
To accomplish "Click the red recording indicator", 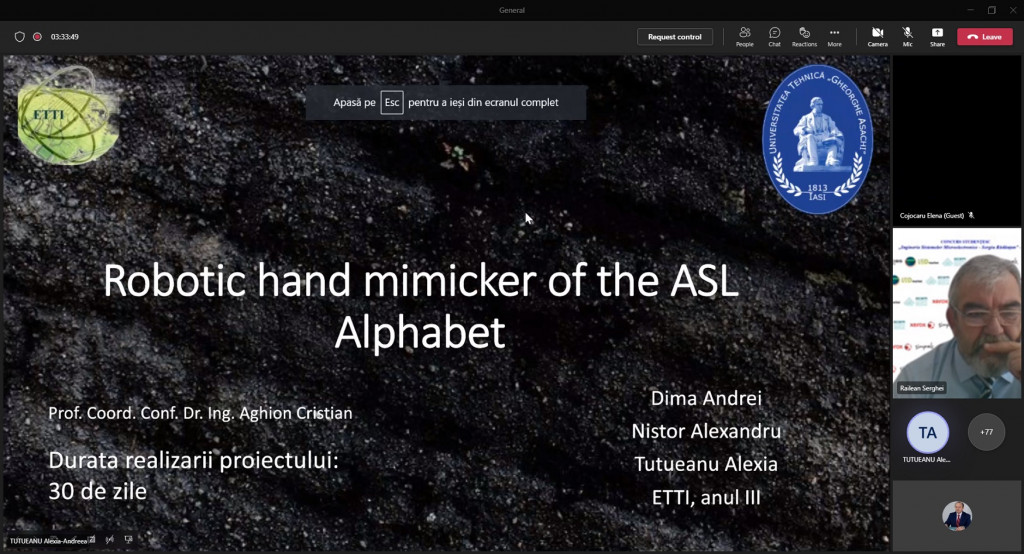I will click(x=37, y=37).
